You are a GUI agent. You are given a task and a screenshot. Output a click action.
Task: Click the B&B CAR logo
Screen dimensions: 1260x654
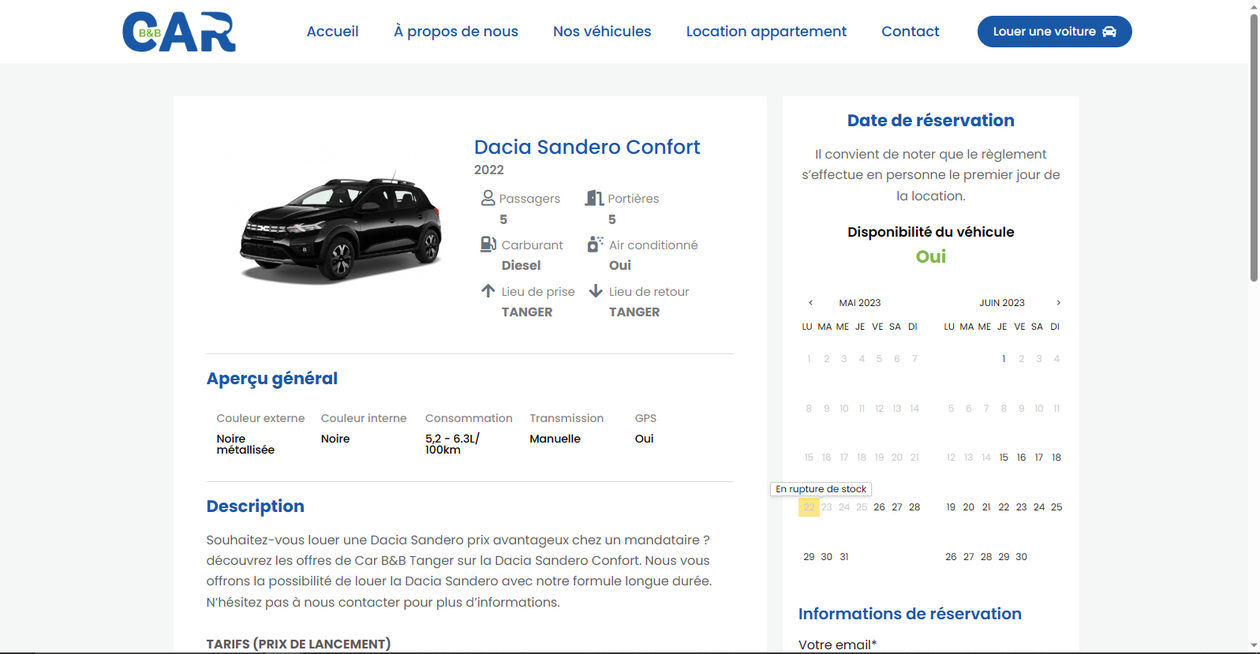click(179, 32)
